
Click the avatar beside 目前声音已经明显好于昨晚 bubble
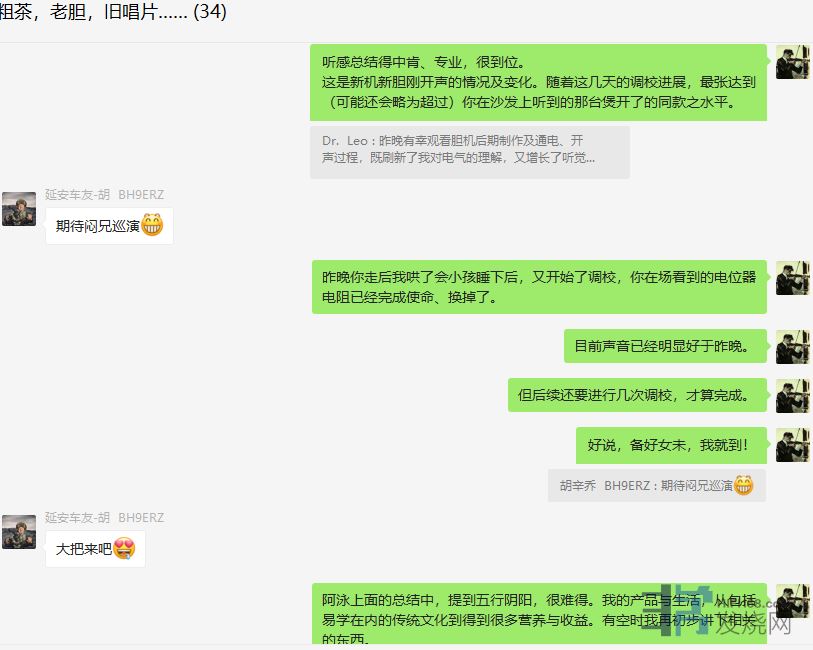point(792,347)
